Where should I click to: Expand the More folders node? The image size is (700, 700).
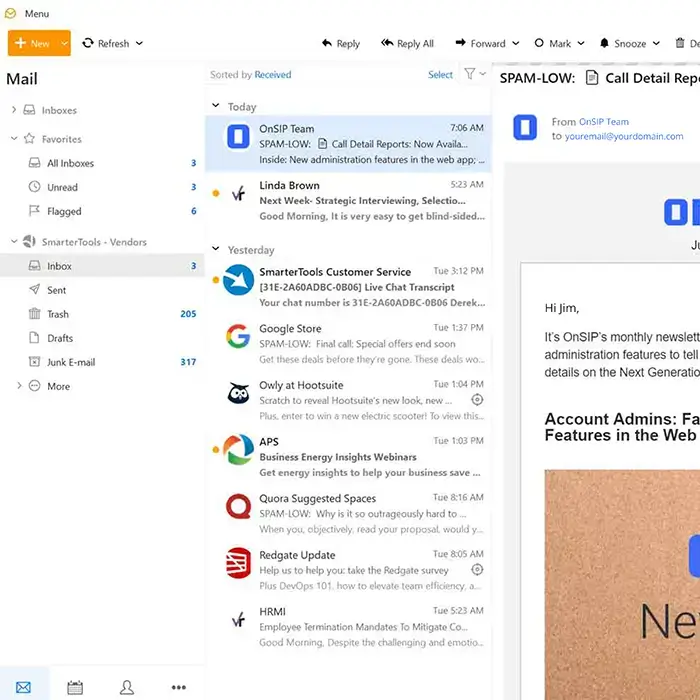tap(19, 386)
